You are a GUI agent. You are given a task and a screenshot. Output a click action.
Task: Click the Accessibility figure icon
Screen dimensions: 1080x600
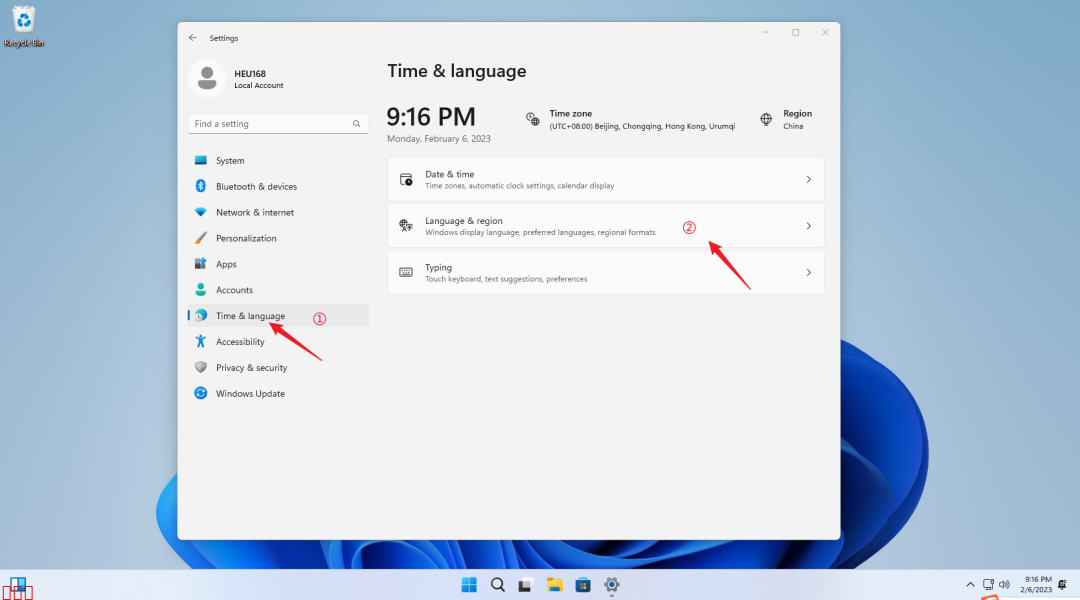200,341
